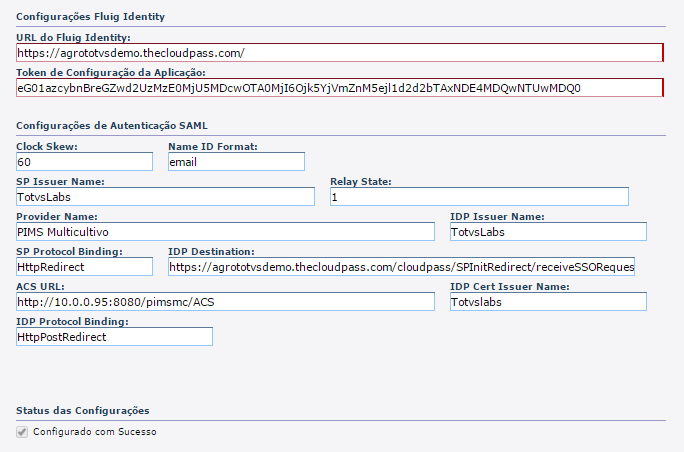Screen dimensions: 684x452
Task: Click the Relay State input field
Action: point(479,197)
